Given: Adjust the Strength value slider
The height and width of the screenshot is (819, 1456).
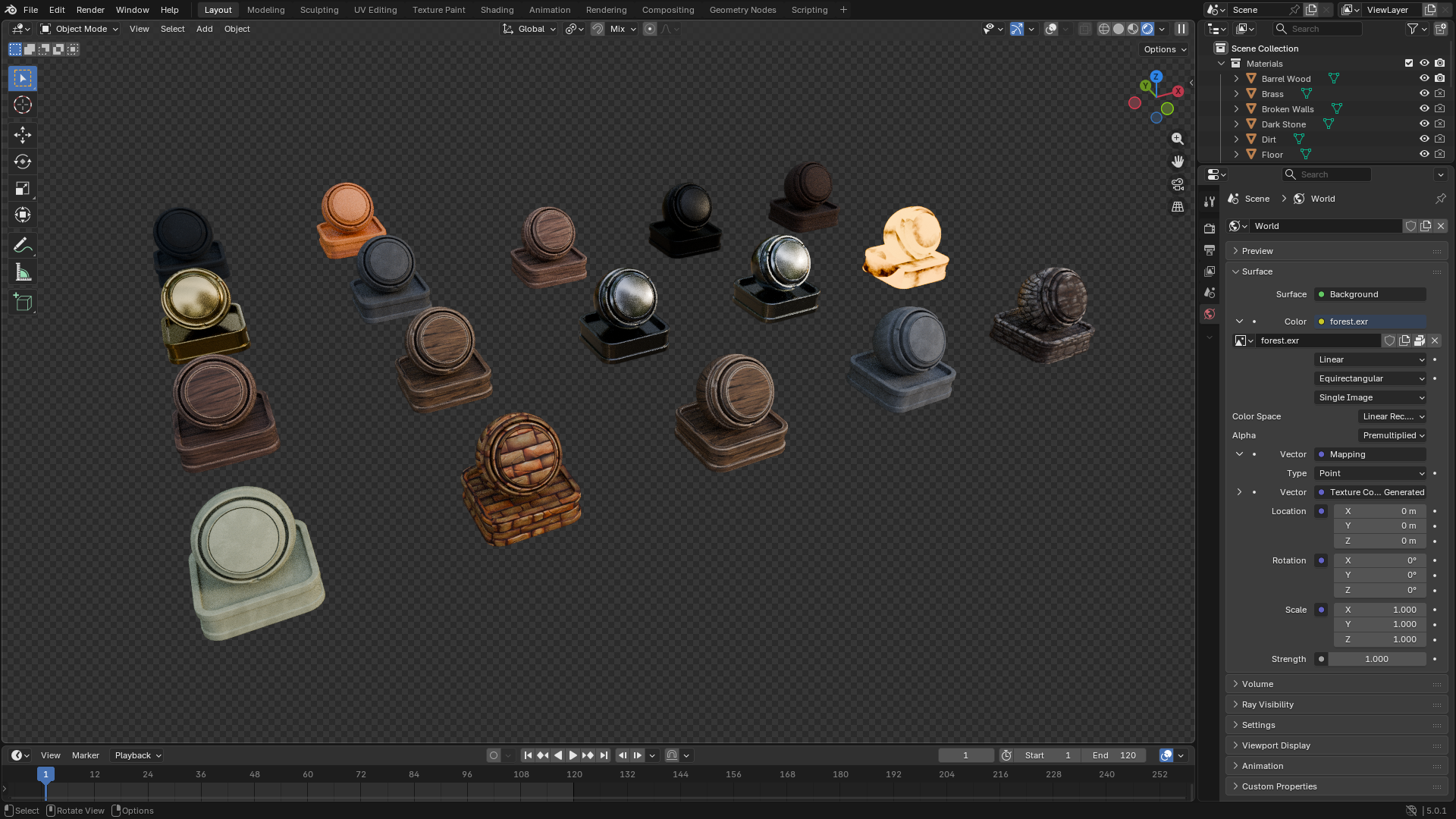Looking at the screenshot, I should click(1376, 659).
